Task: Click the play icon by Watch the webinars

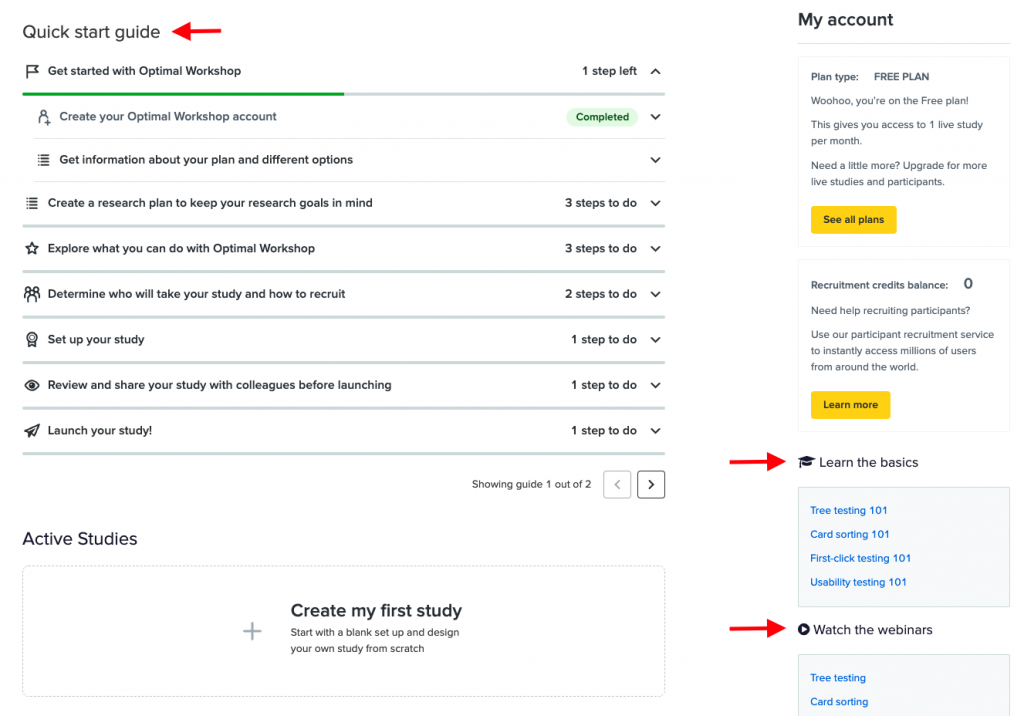Action: point(804,630)
